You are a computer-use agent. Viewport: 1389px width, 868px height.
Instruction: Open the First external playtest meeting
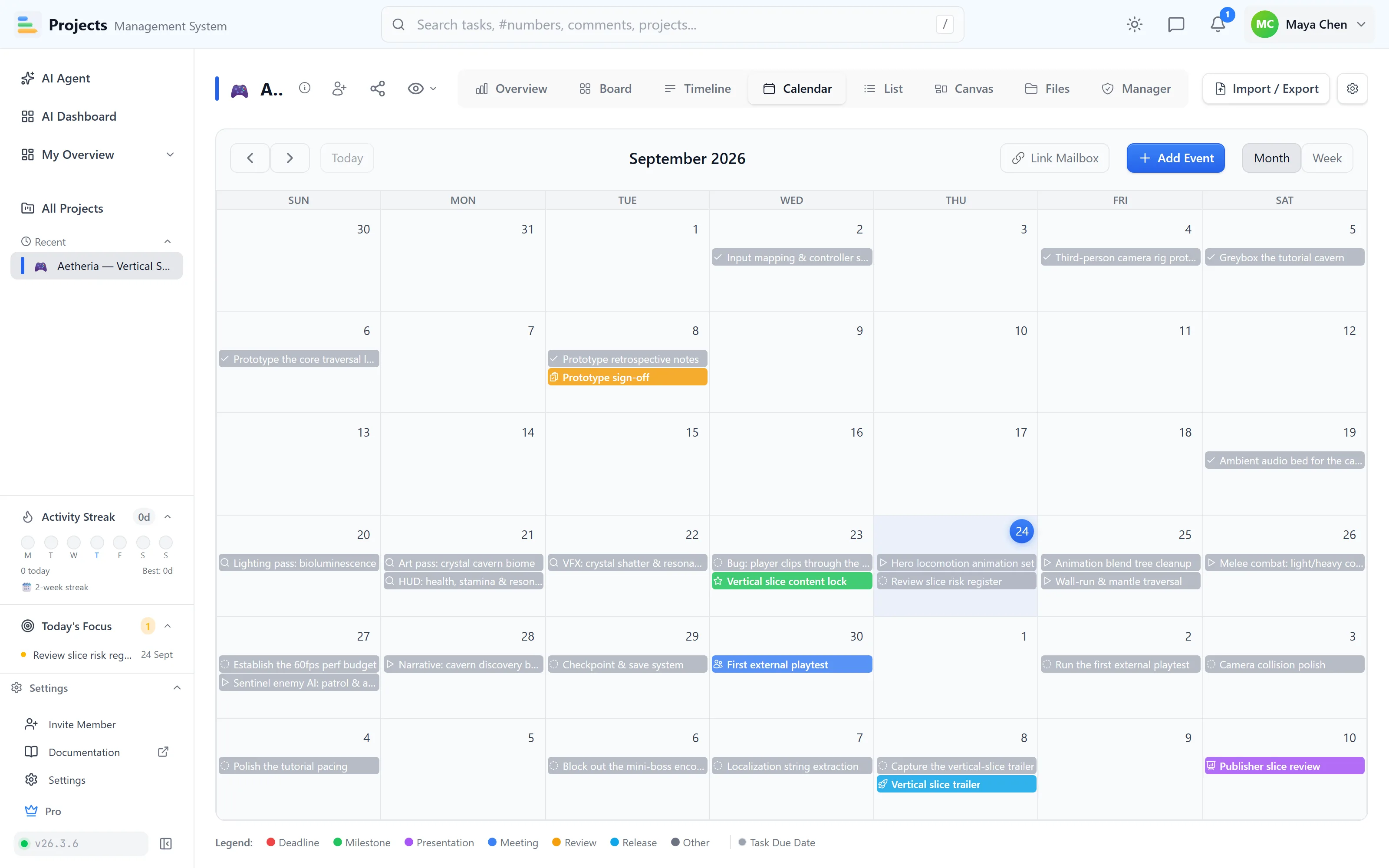pyautogui.click(x=791, y=664)
